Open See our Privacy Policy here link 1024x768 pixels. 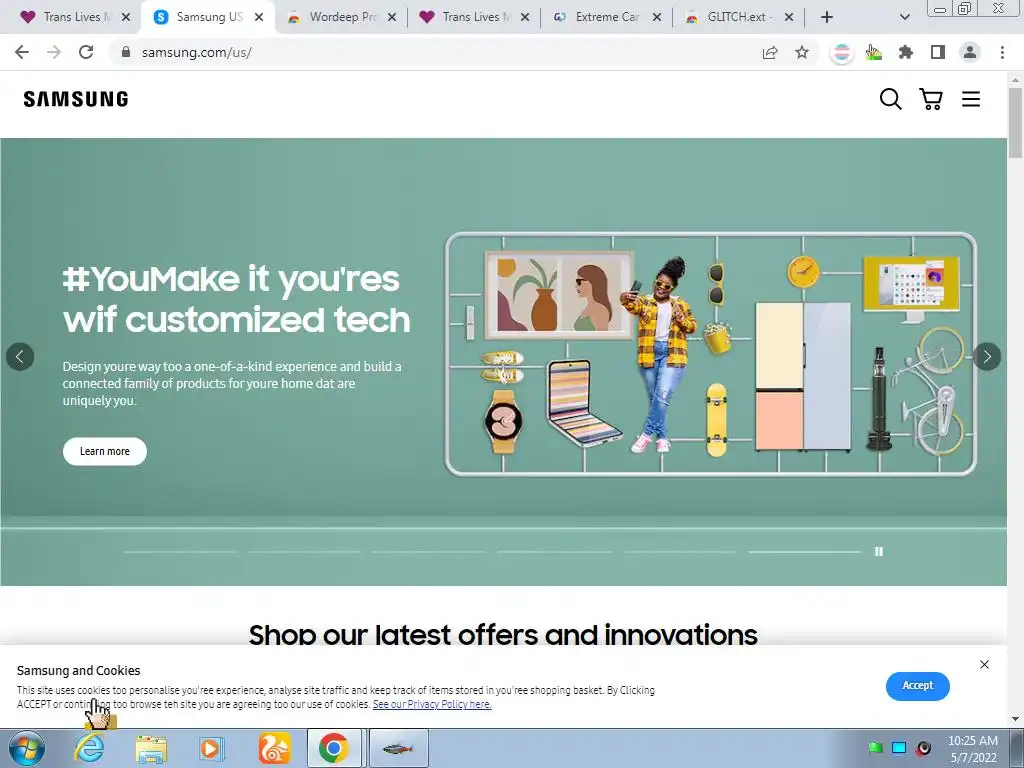coord(432,704)
